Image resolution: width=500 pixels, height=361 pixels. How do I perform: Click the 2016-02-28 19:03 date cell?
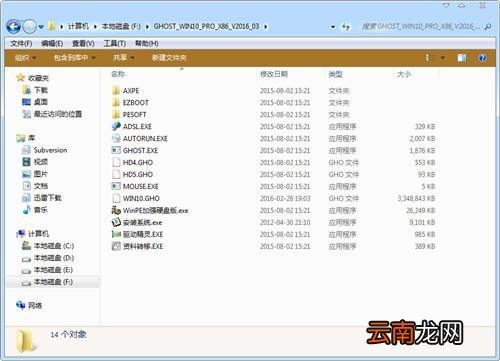tap(285, 198)
